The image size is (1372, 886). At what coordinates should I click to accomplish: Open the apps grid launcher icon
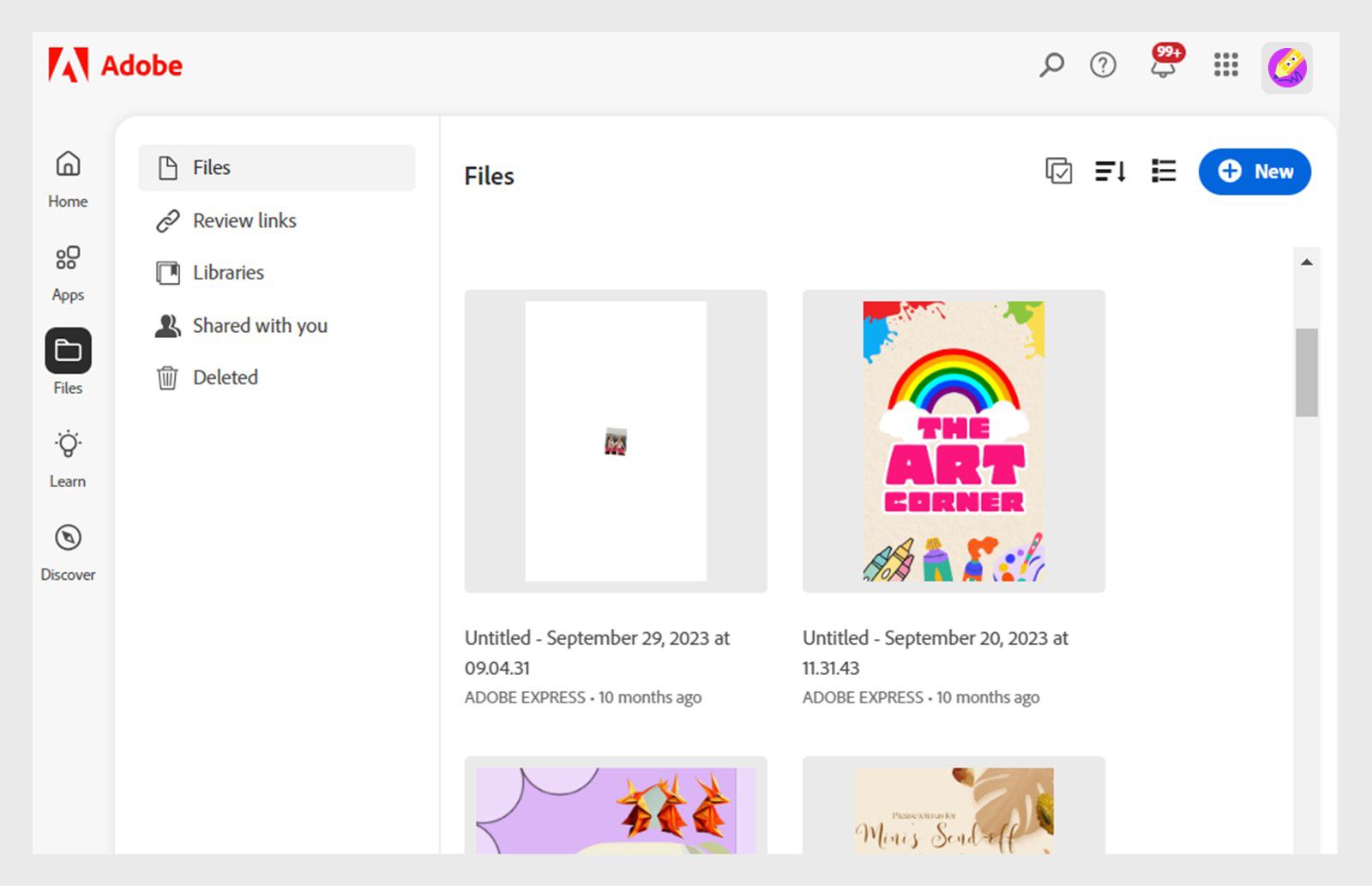[x=1225, y=65]
